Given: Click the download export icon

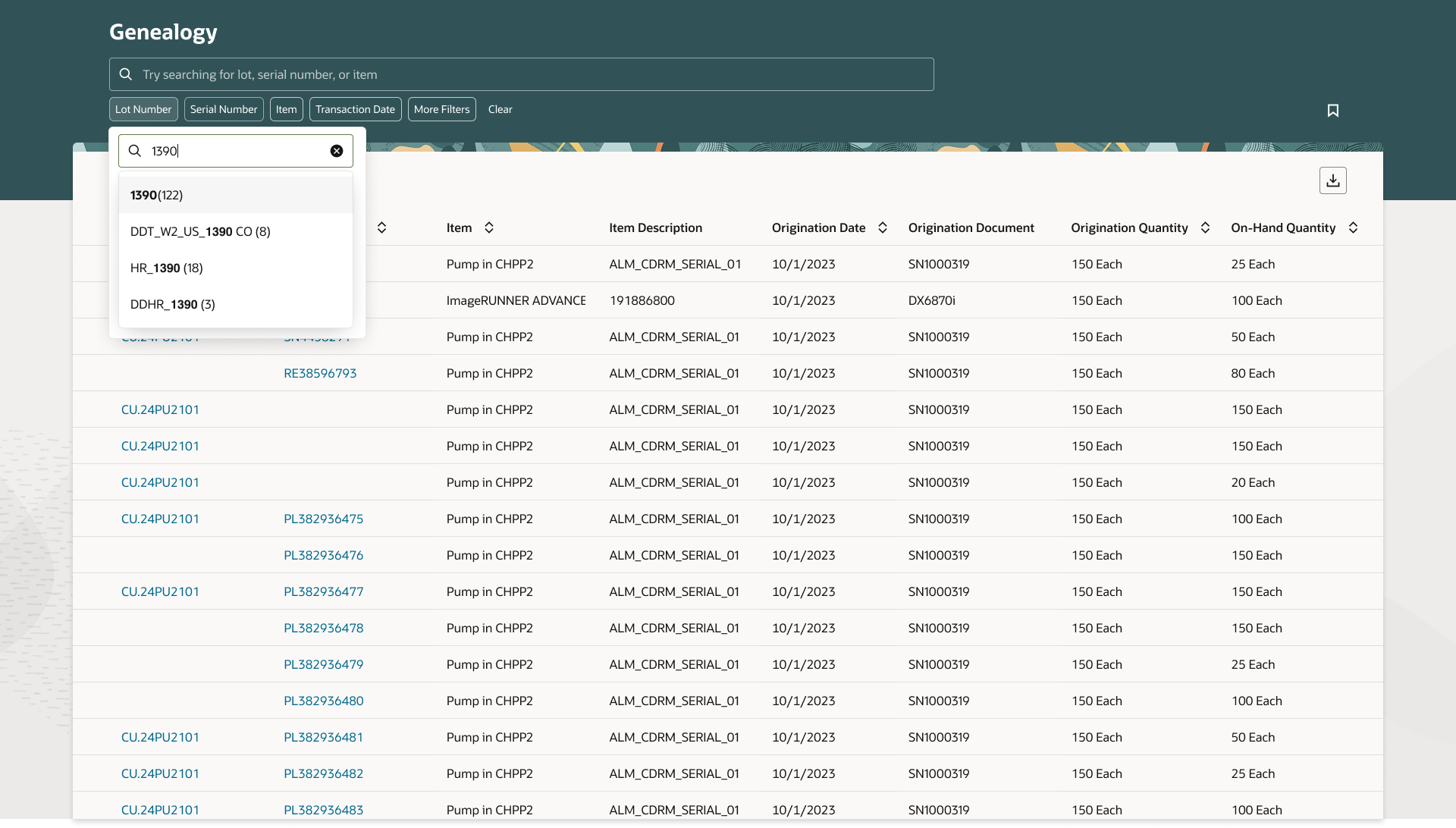Looking at the screenshot, I should tap(1332, 180).
